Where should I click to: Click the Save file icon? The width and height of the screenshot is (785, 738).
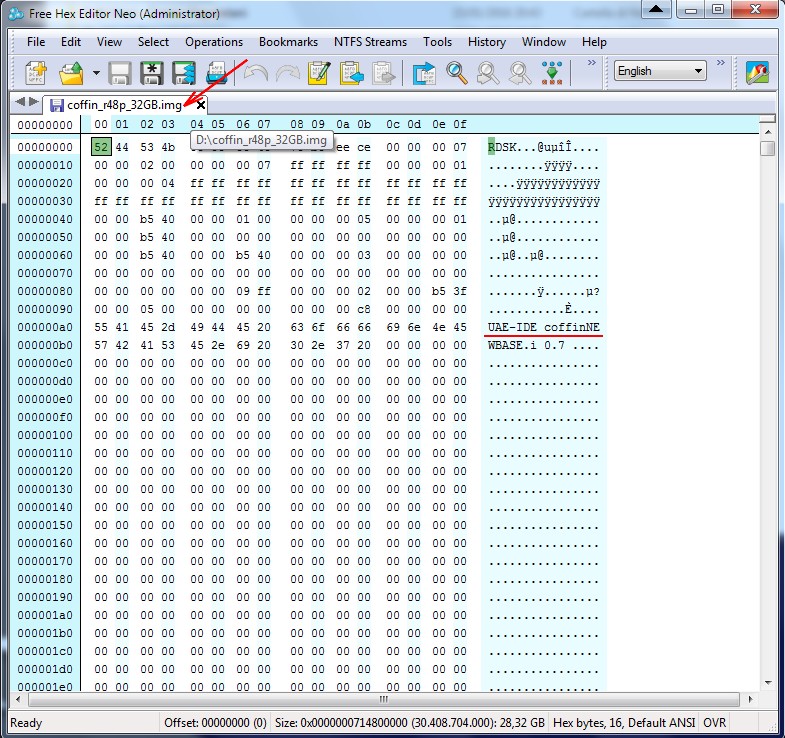tap(120, 72)
